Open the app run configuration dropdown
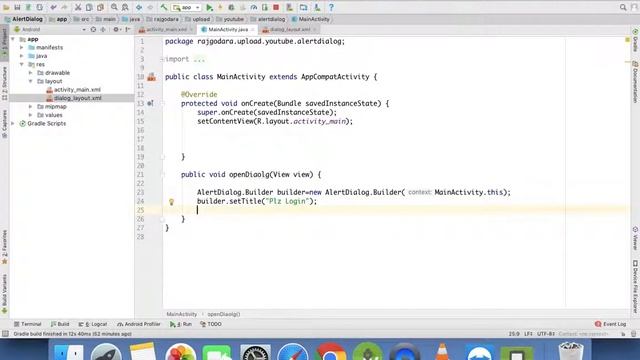 187,7
